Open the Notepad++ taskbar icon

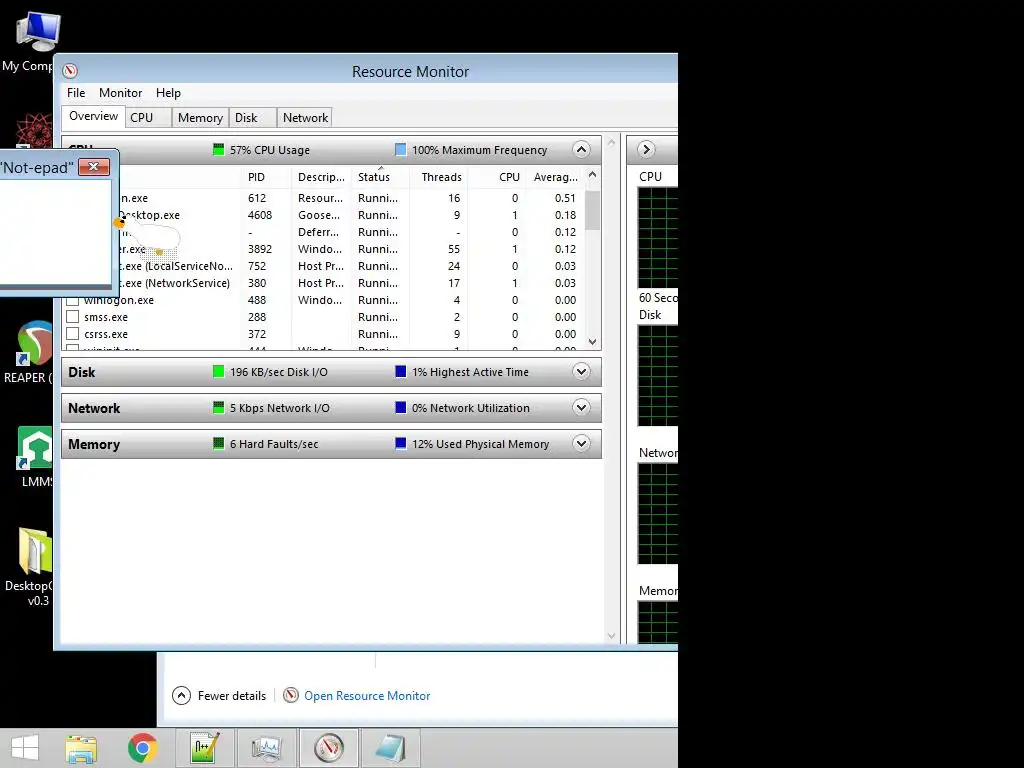(204, 748)
